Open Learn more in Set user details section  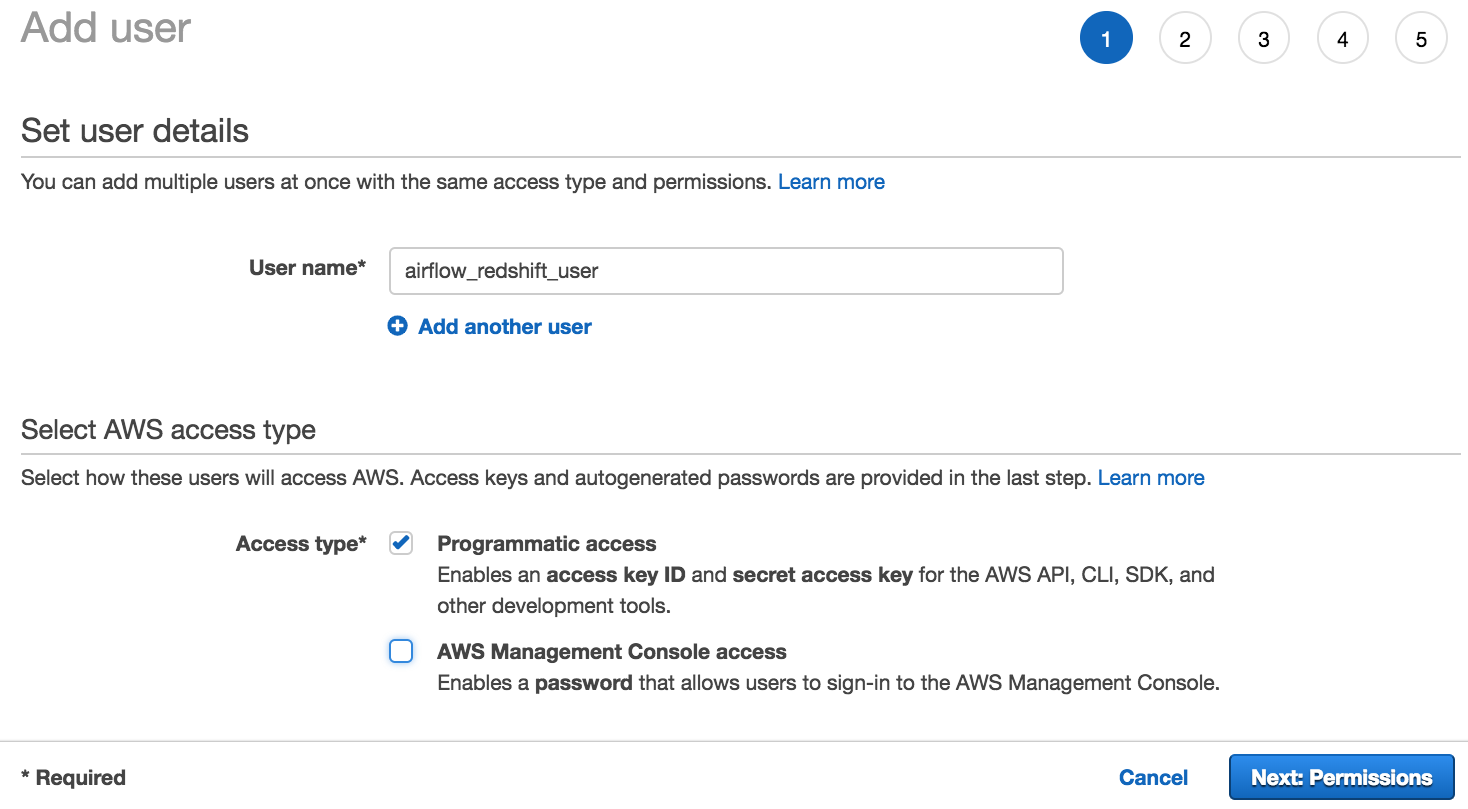830,181
